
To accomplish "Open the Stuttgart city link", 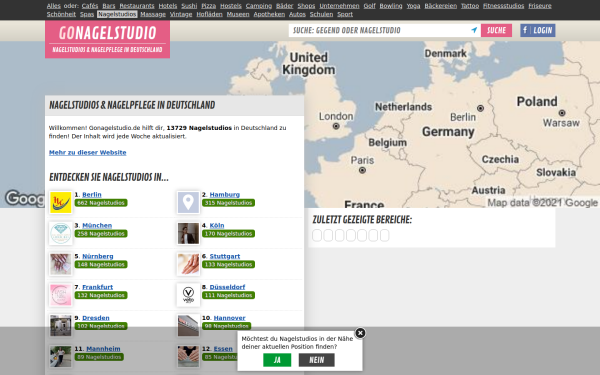I will (225, 256).
